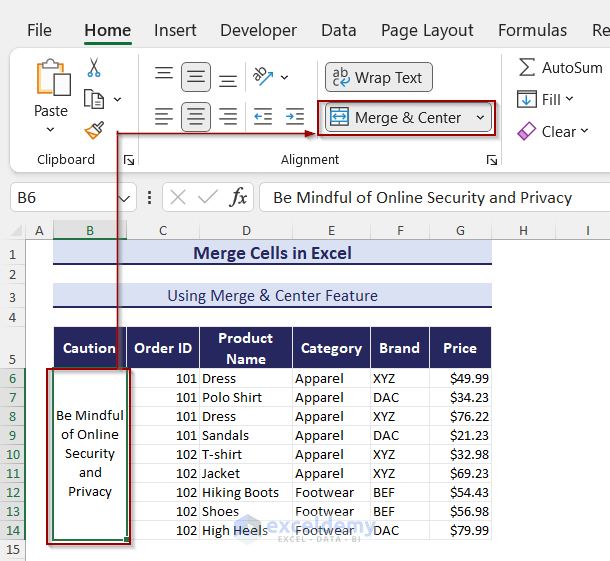Toggle horizontal Center alignment
The height and width of the screenshot is (561, 610).
tap(196, 117)
